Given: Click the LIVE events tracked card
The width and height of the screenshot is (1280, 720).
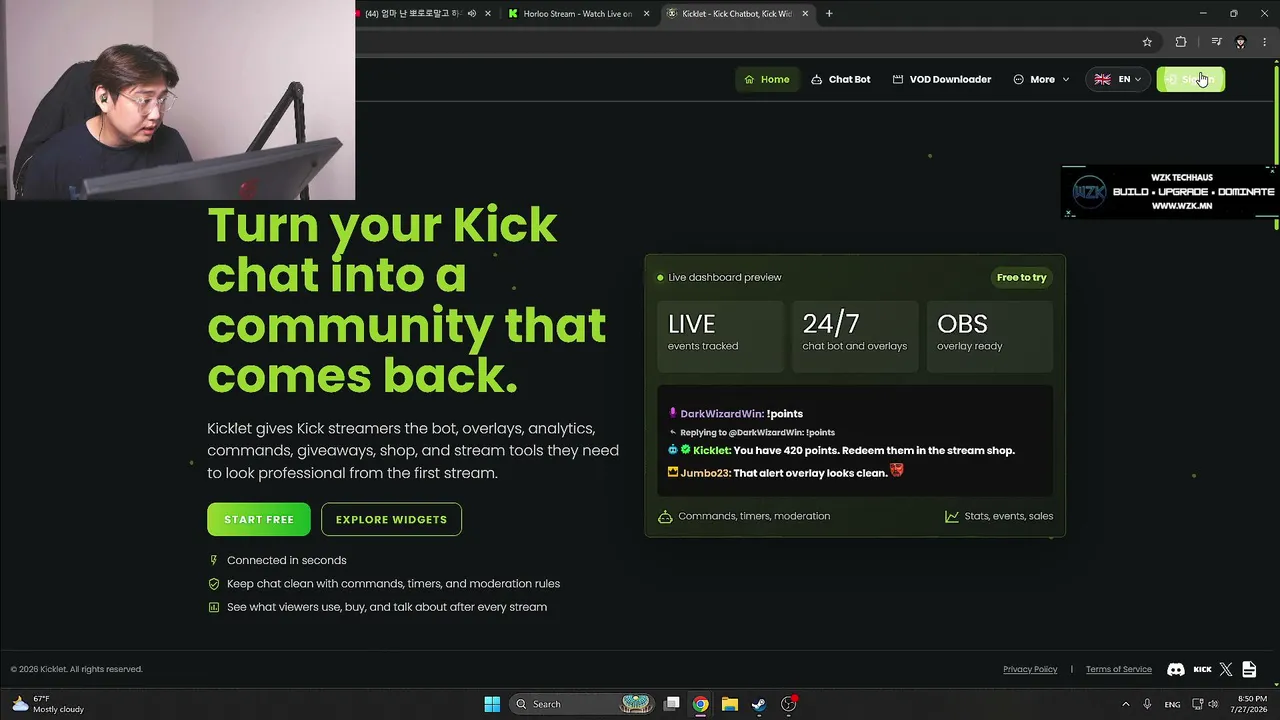Looking at the screenshot, I should pyautogui.click(x=720, y=336).
